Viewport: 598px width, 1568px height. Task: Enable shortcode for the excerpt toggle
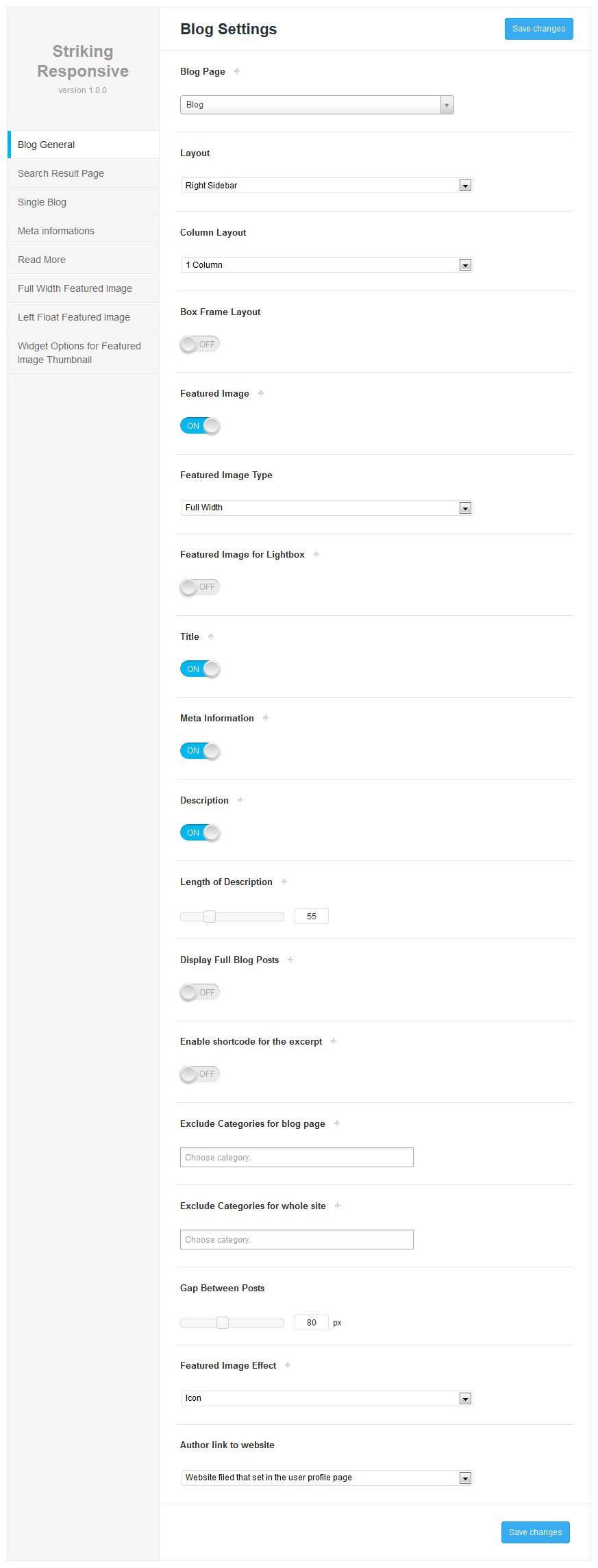tap(200, 1074)
